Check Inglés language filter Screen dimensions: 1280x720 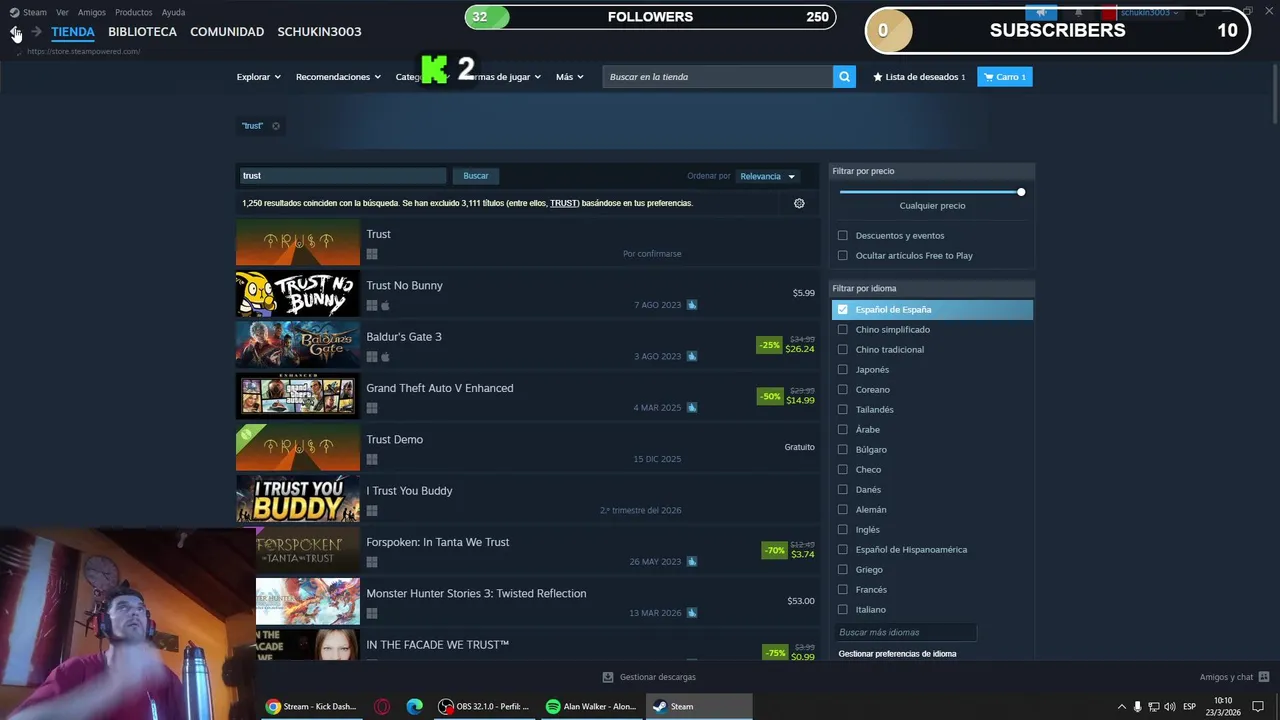click(843, 530)
